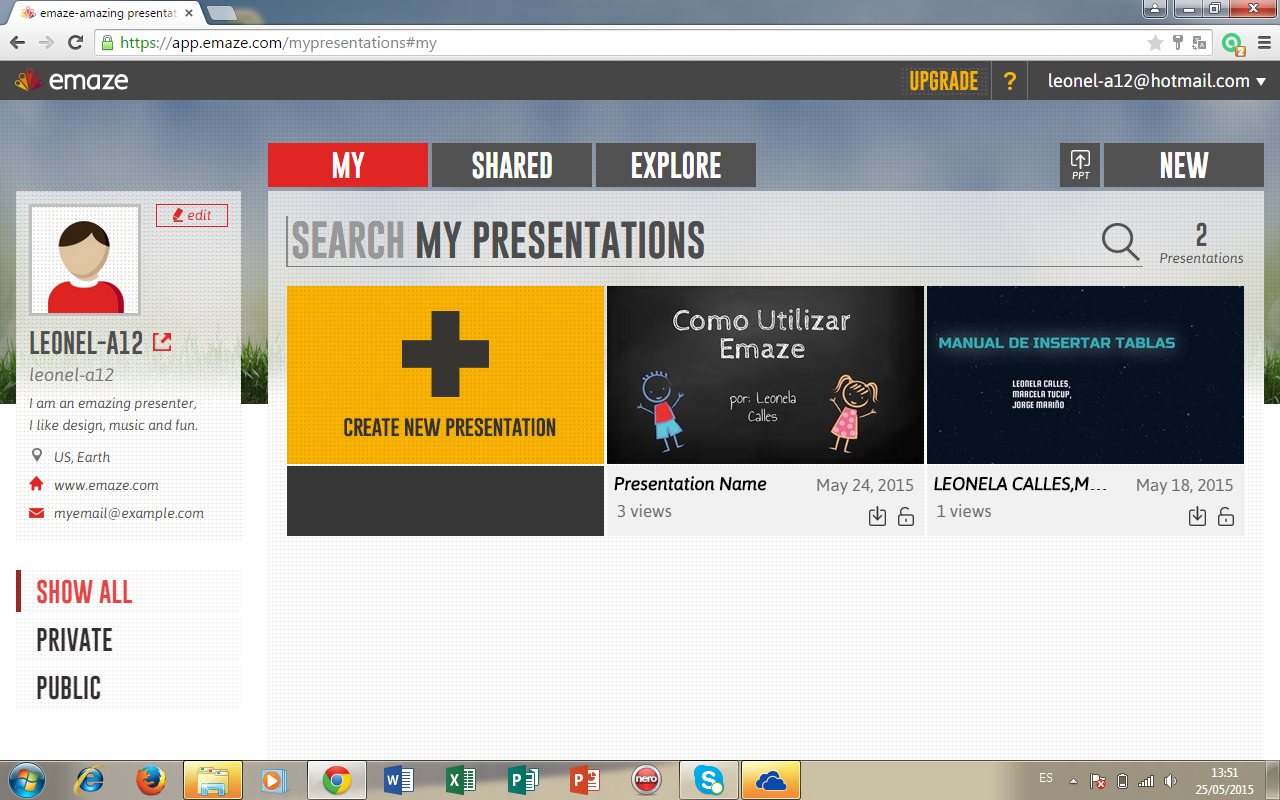
Task: Click the LEONELA CALLES,M... title
Action: (x=1021, y=484)
